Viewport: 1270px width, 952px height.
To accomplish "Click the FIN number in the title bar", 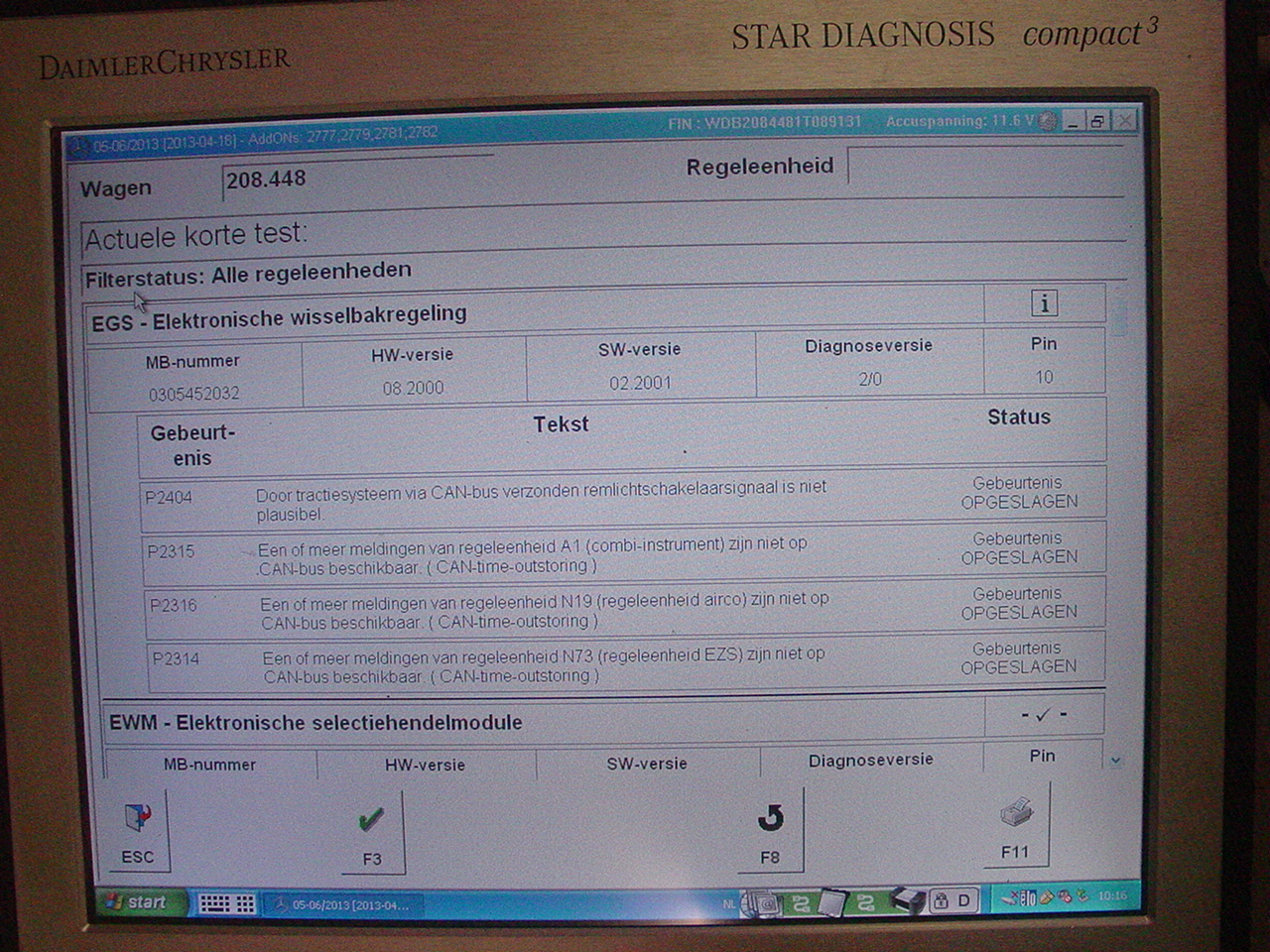I will click(764, 123).
